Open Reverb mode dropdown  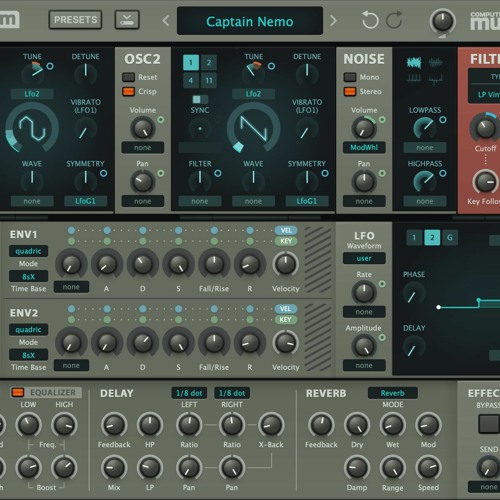[x=393, y=393]
